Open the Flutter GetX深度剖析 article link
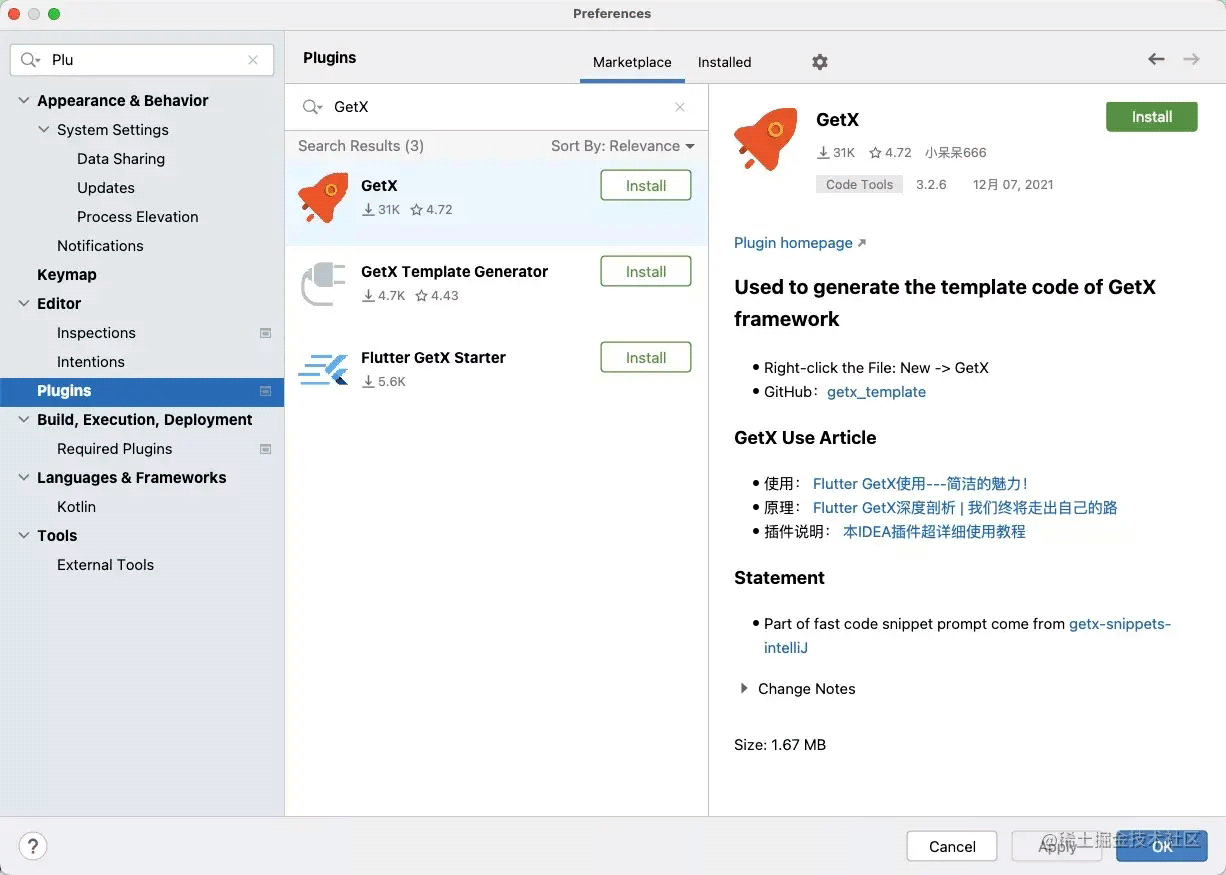 (x=965, y=508)
